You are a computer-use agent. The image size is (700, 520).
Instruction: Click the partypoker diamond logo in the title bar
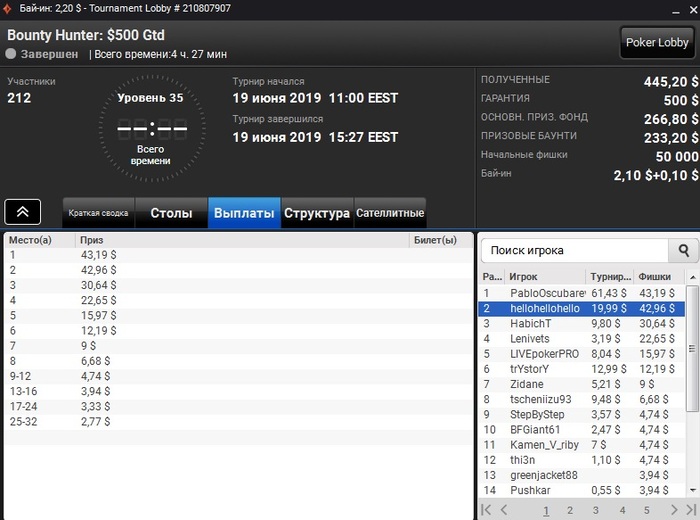pos(7,8)
